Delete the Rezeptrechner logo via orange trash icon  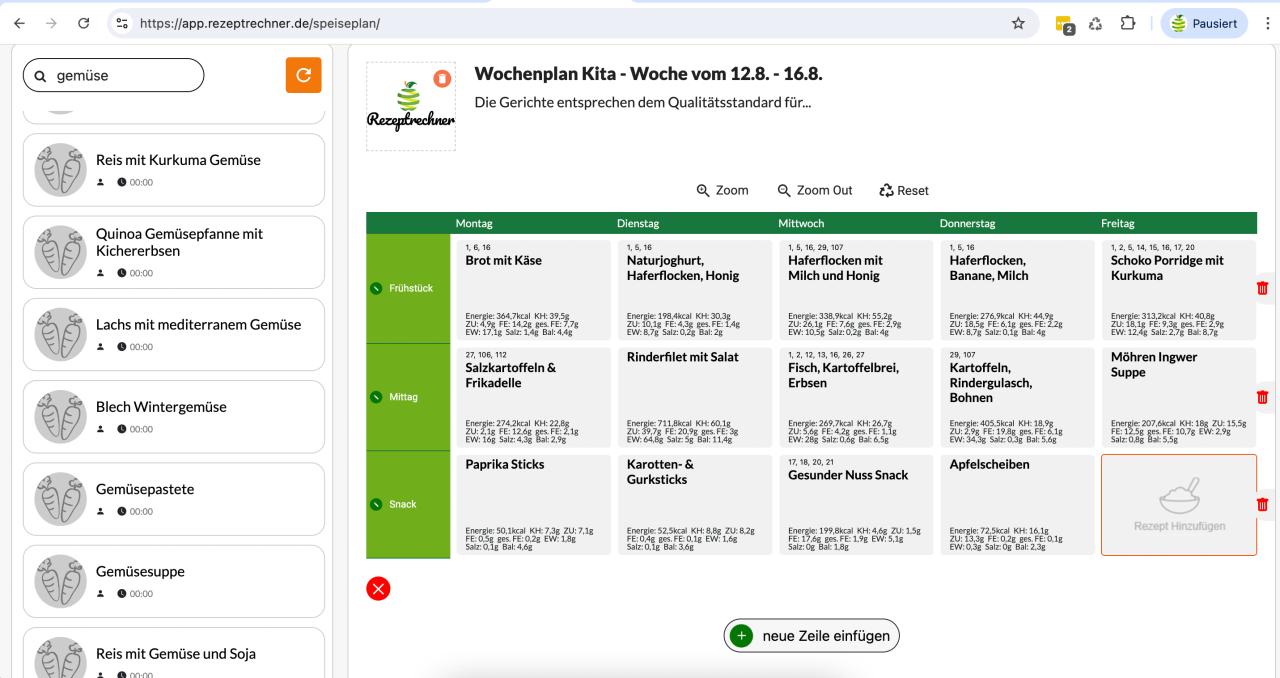pyautogui.click(x=440, y=76)
